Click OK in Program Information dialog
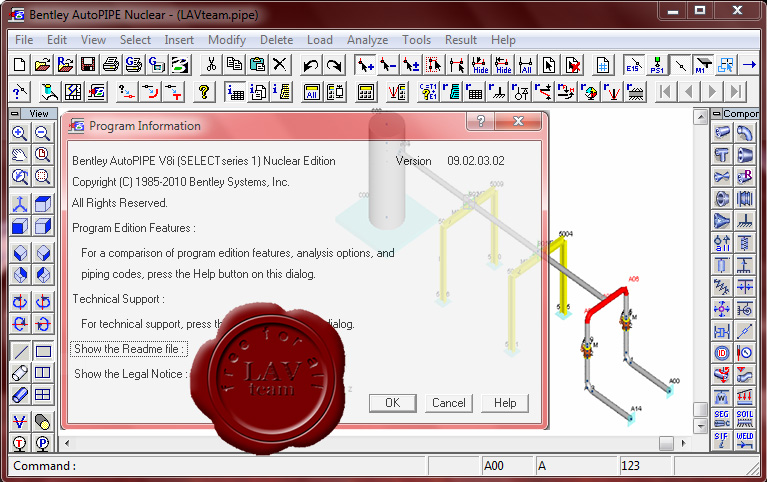 pyautogui.click(x=393, y=403)
